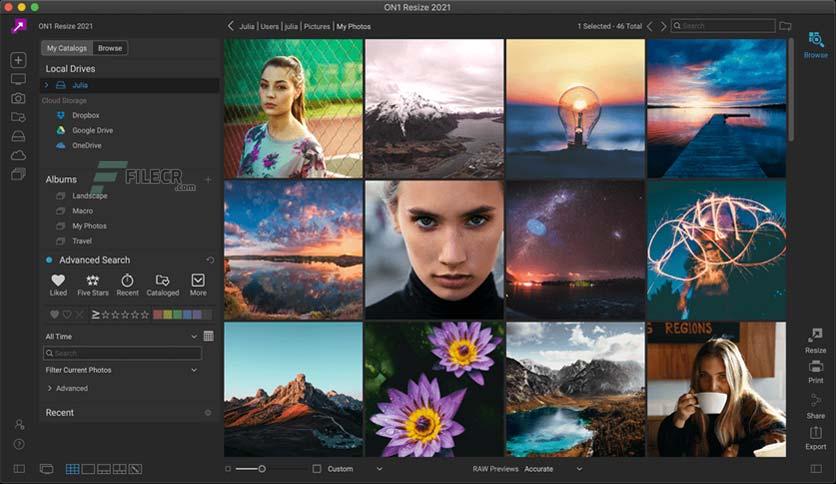The width and height of the screenshot is (836, 484).
Task: Click the plus icon in left sidebar
Action: coord(19,60)
